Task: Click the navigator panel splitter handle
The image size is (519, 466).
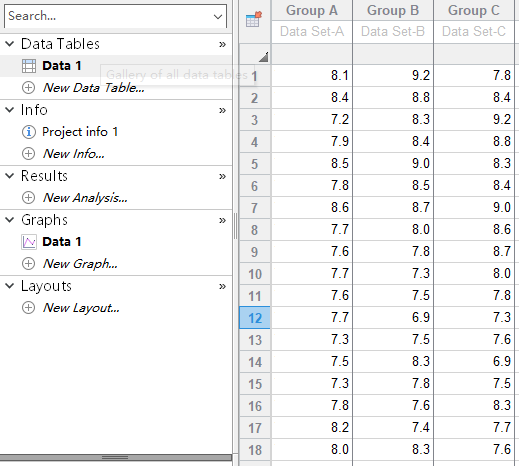Action: (236, 226)
